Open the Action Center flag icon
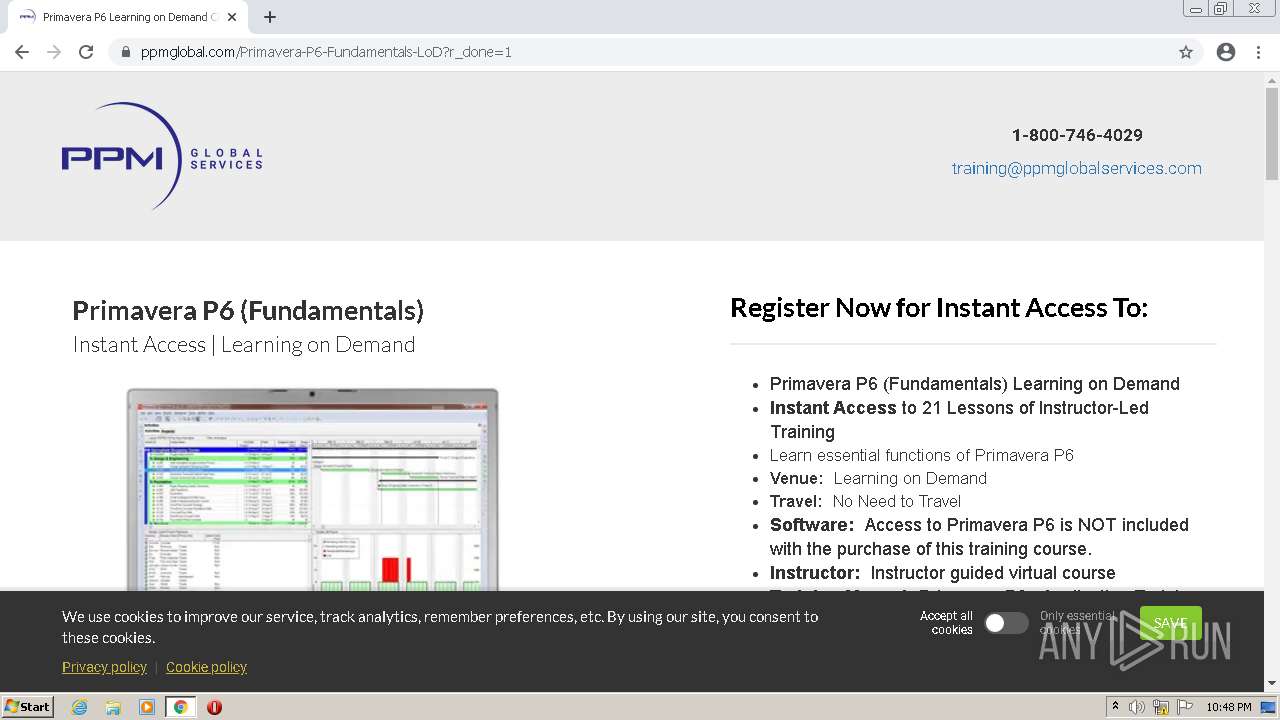The width and height of the screenshot is (1280, 720). click(1184, 707)
